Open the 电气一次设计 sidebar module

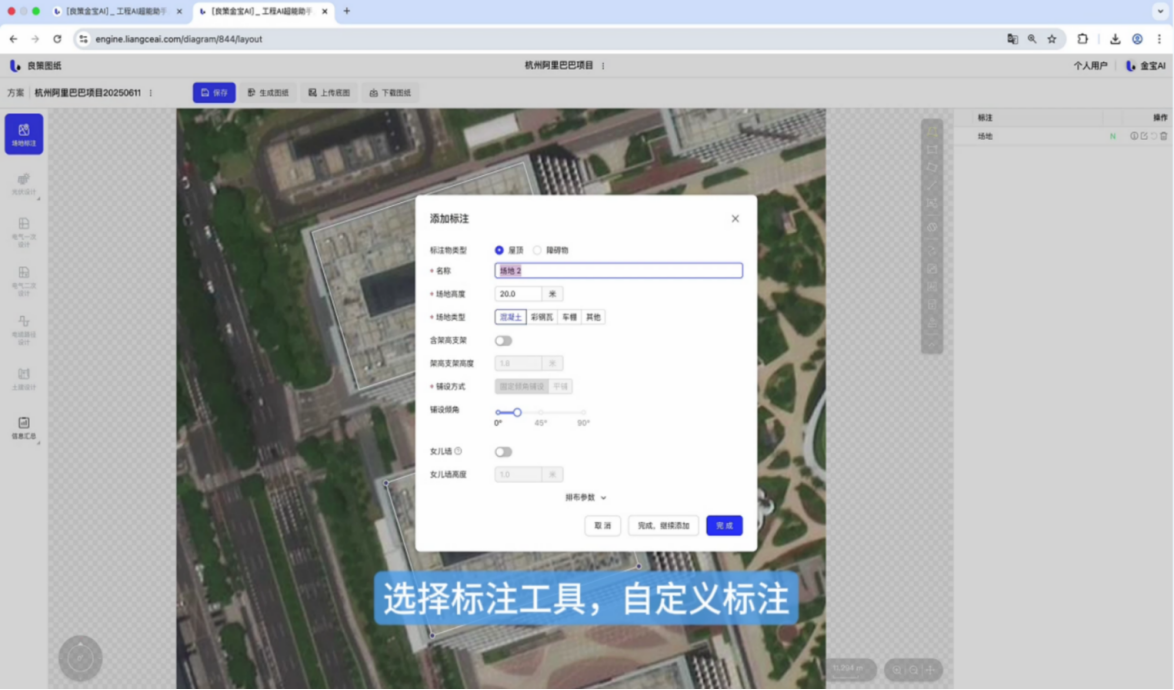coord(24,232)
